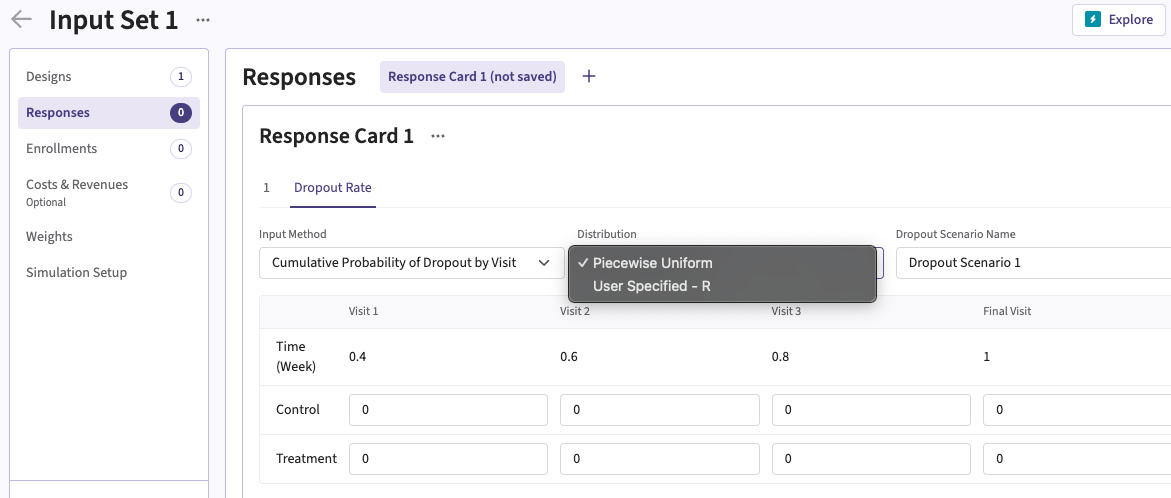Click the Treatment Visit 2 input field
1171x498 pixels.
[659, 459]
